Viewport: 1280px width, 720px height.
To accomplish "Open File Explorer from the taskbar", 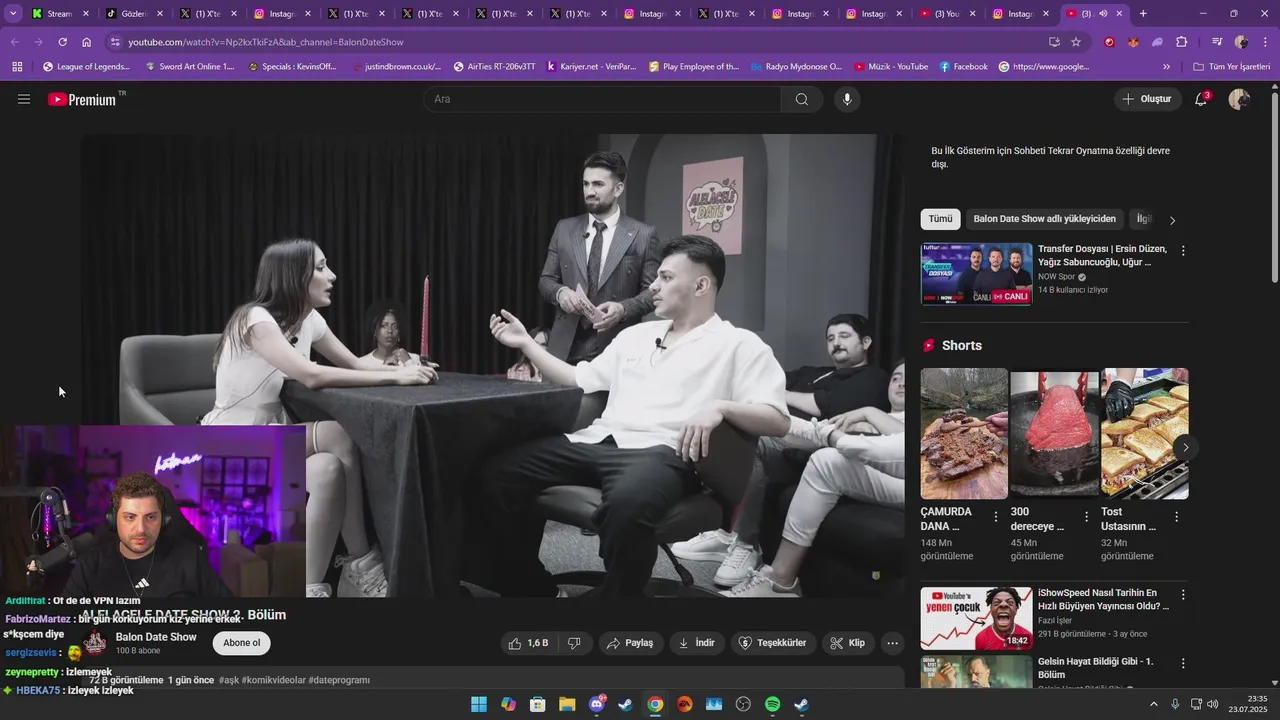I will tap(567, 704).
